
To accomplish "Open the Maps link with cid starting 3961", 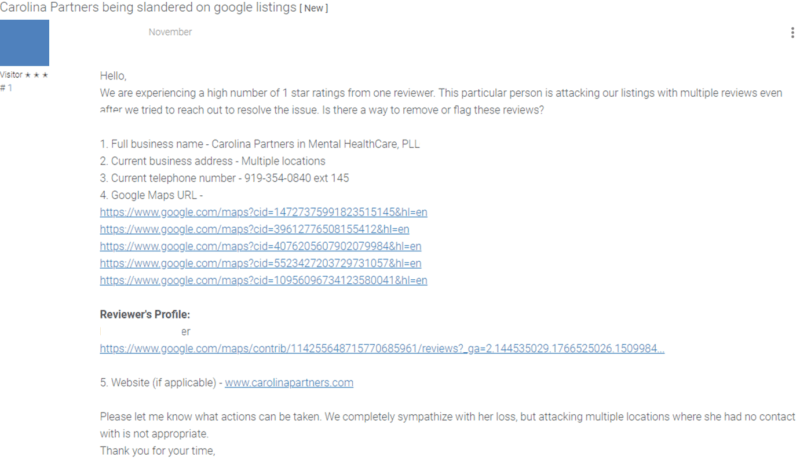I will (x=254, y=229).
